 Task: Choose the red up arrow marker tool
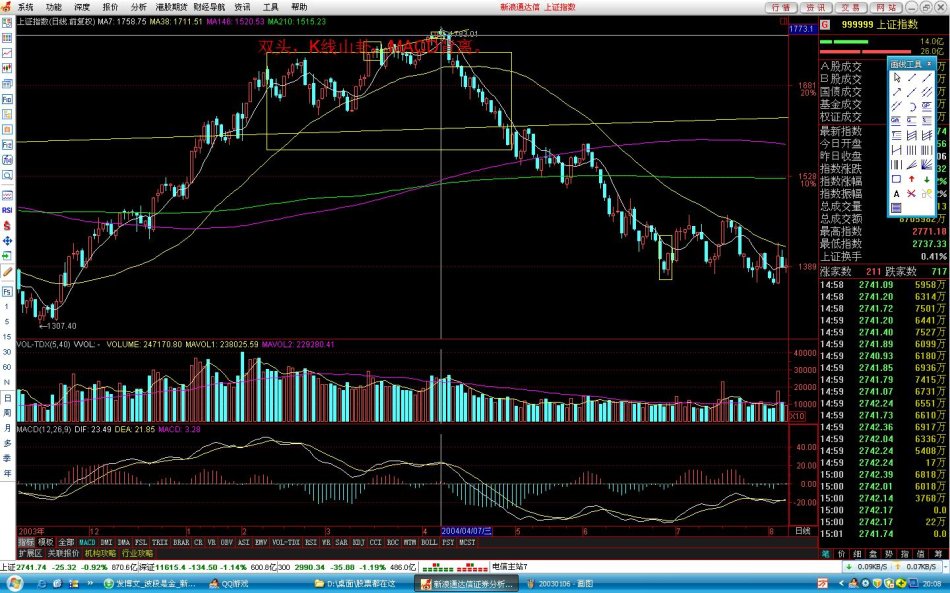(912, 179)
